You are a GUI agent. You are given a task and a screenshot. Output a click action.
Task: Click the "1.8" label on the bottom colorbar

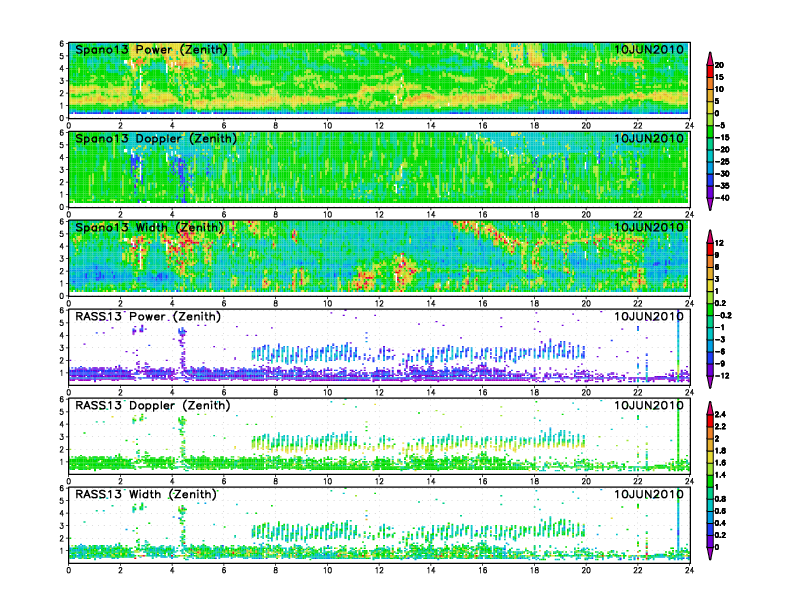click(721, 451)
